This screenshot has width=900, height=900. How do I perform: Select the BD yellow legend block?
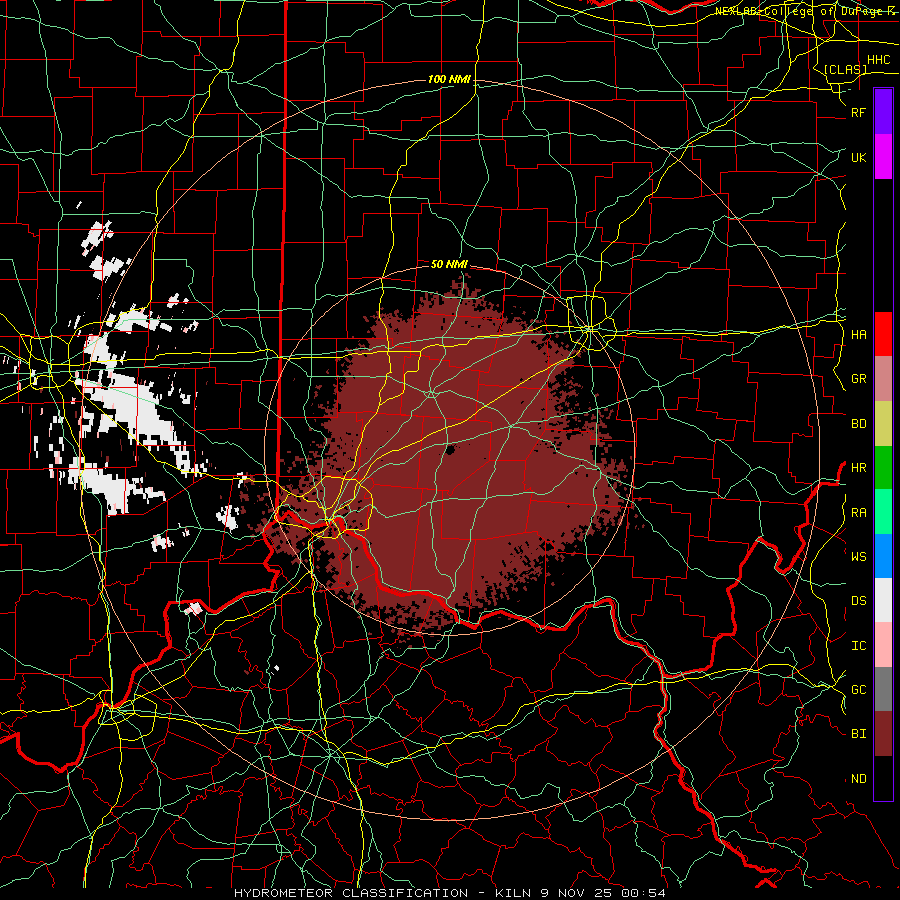(x=883, y=424)
